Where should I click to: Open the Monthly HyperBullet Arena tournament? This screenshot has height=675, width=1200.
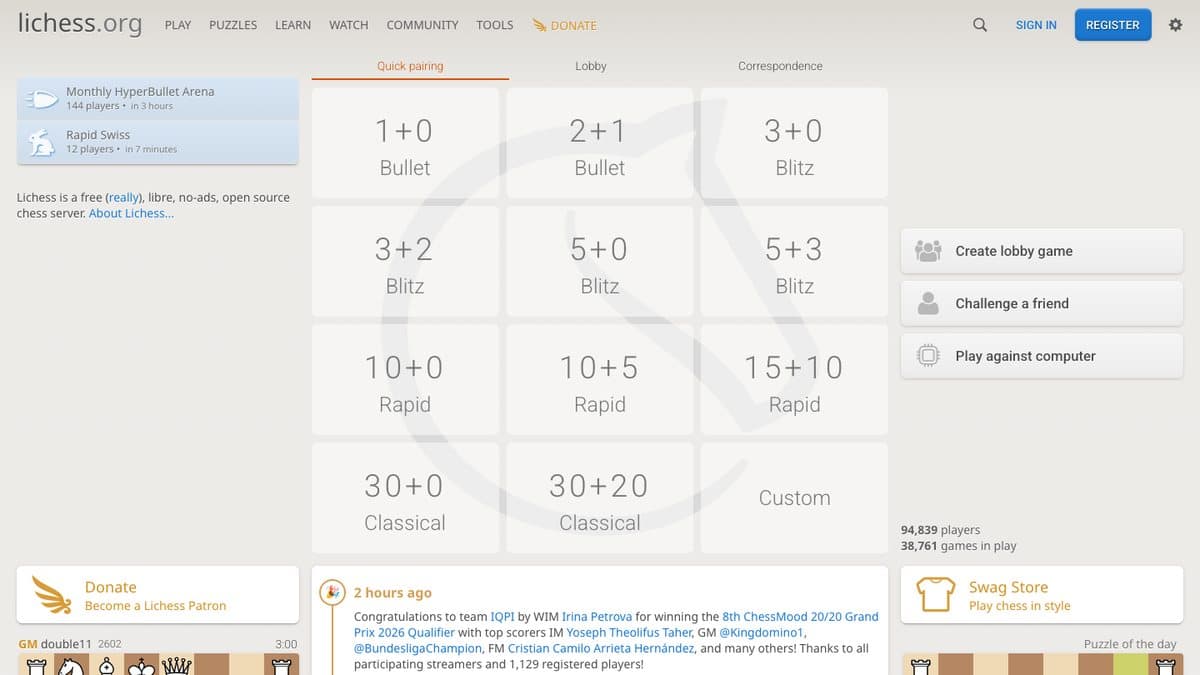point(158,99)
